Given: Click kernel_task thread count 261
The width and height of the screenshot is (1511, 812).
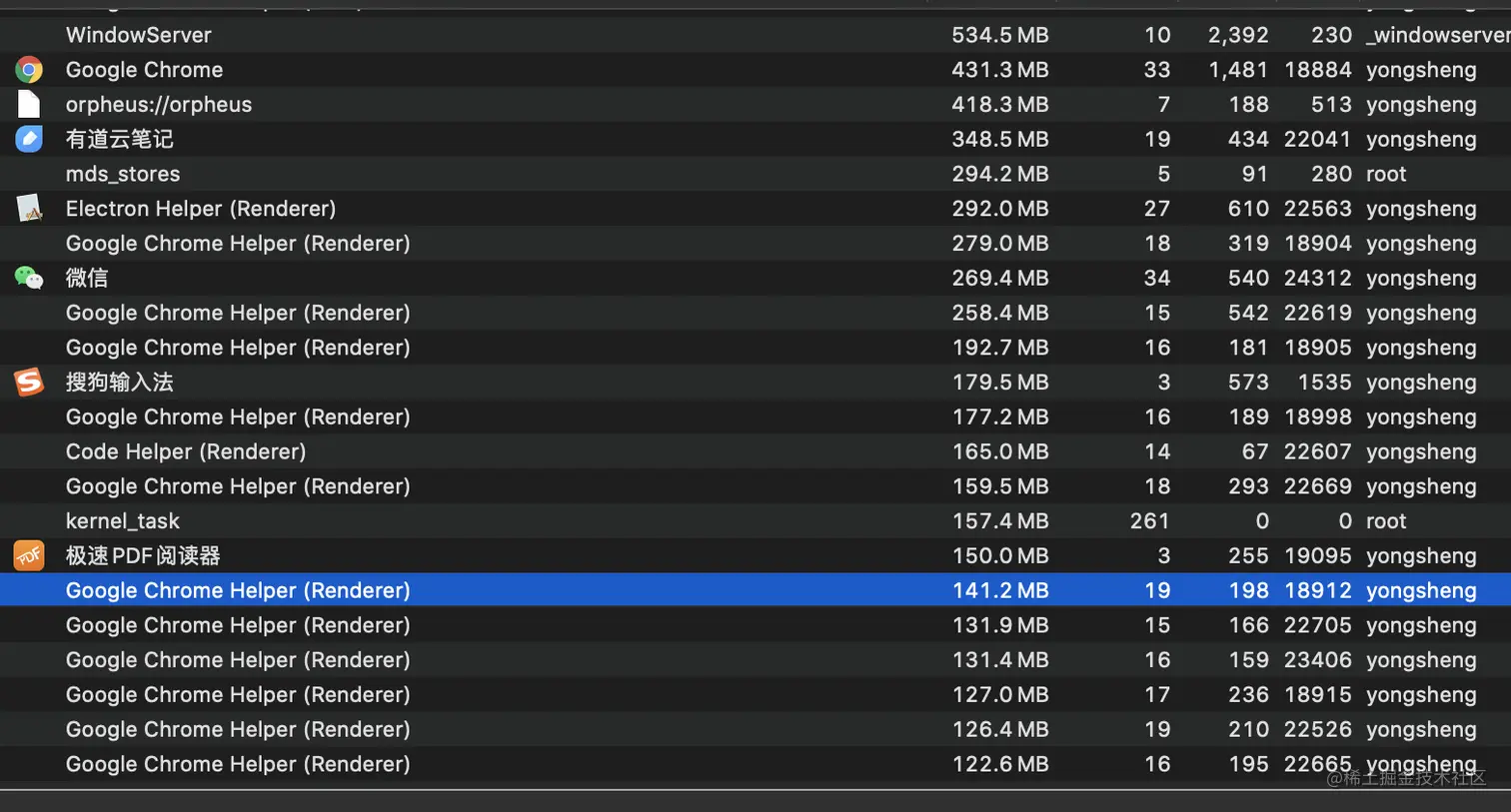Looking at the screenshot, I should pyautogui.click(x=1150, y=521).
